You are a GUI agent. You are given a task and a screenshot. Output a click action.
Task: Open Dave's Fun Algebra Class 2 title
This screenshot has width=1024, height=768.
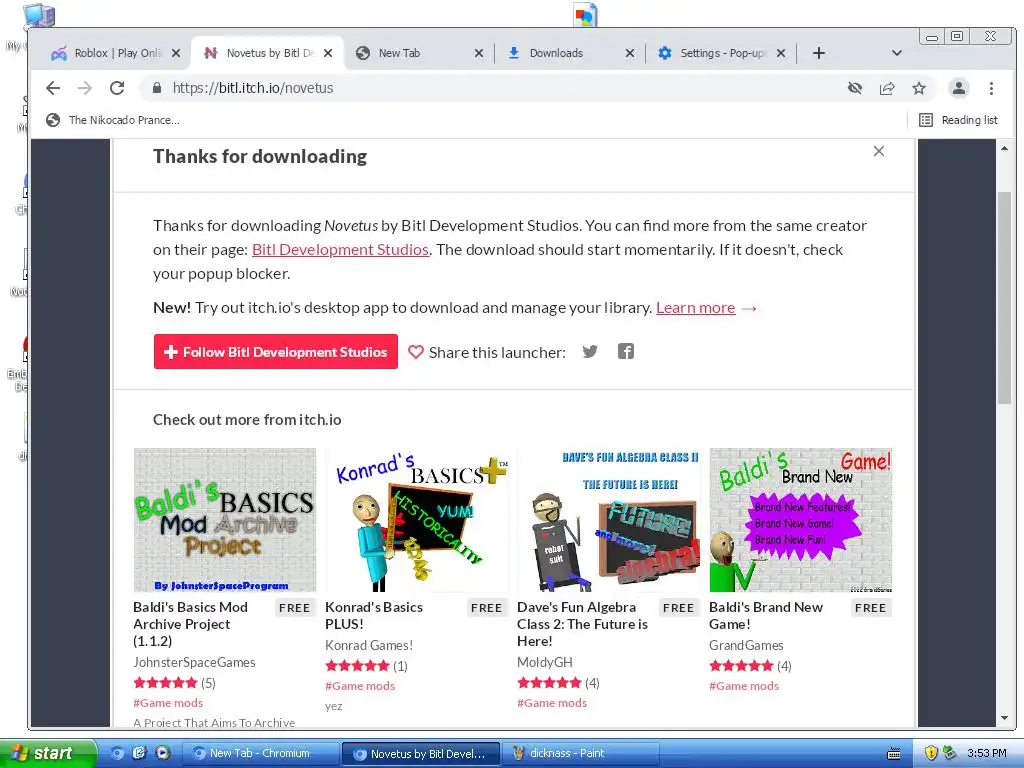[583, 624]
